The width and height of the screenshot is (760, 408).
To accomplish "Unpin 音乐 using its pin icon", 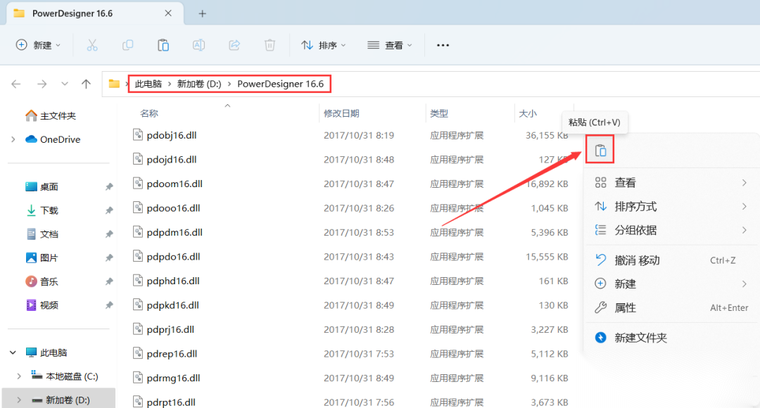I will (x=109, y=282).
